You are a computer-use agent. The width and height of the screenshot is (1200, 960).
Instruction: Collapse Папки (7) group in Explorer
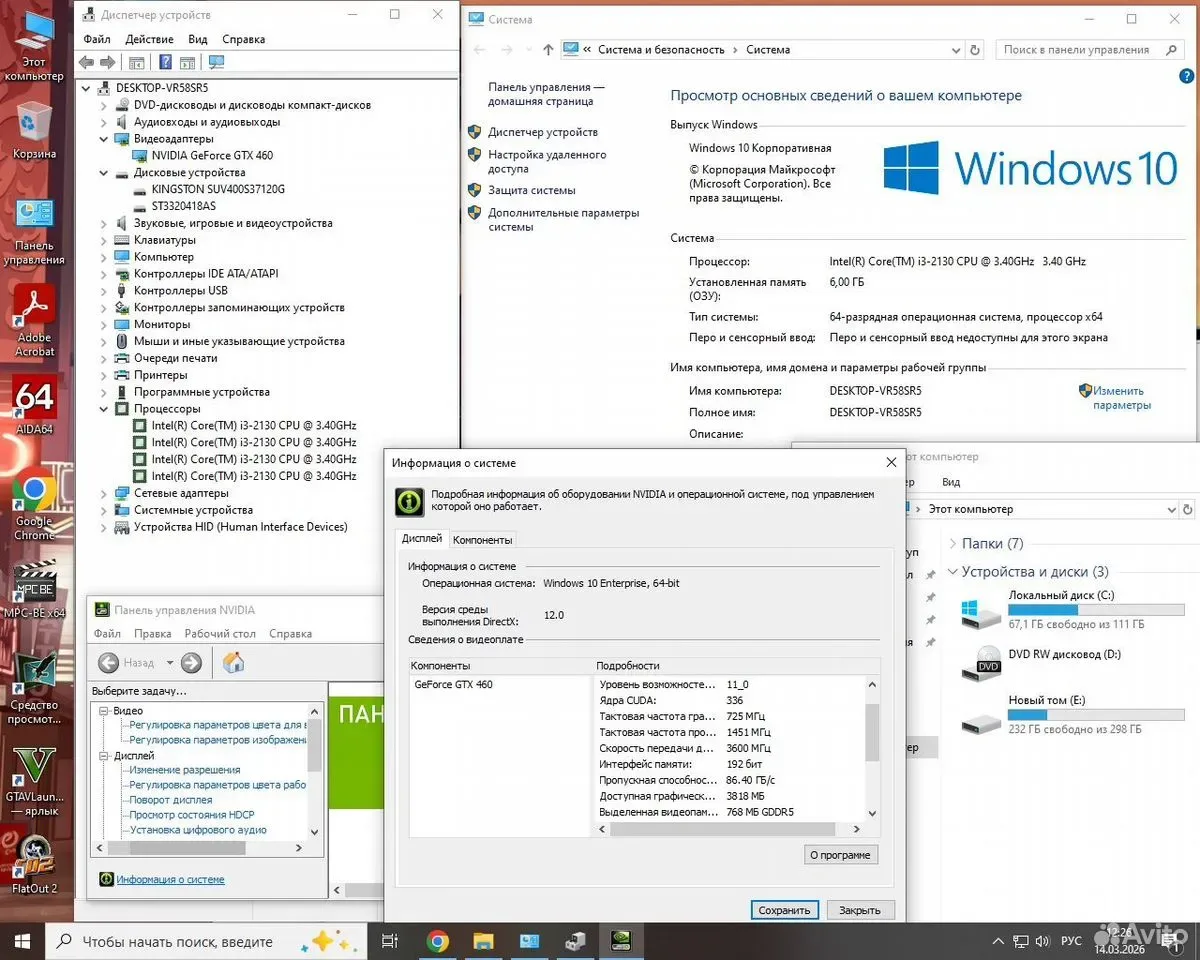click(x=951, y=544)
